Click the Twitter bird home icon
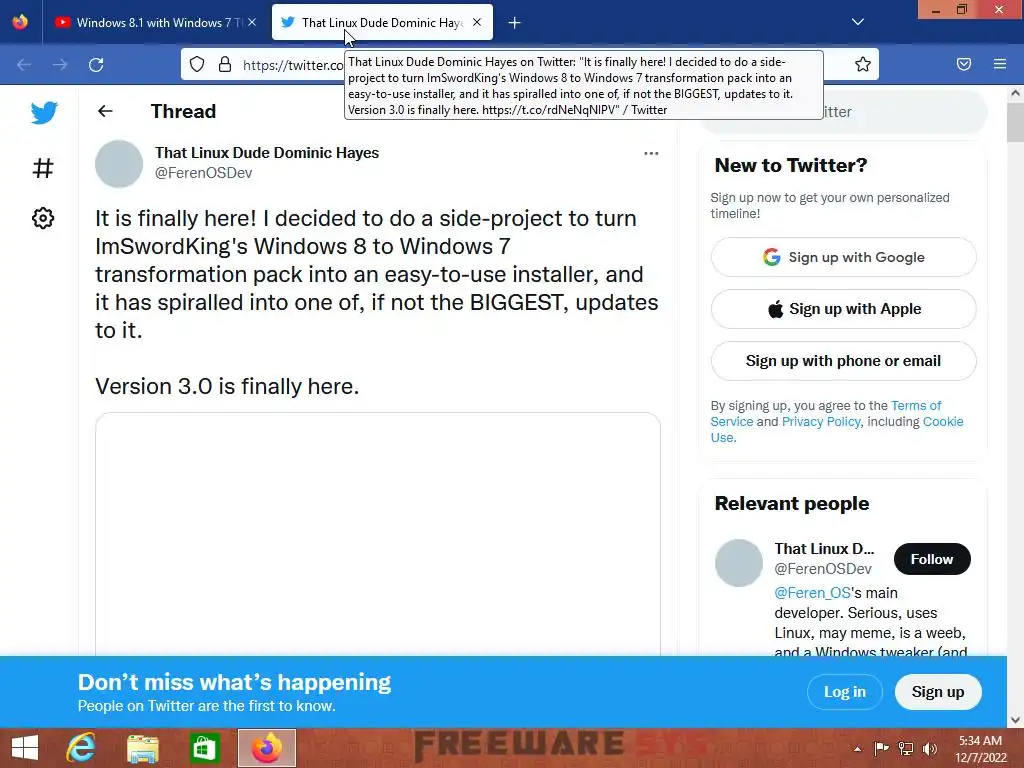 (x=44, y=112)
